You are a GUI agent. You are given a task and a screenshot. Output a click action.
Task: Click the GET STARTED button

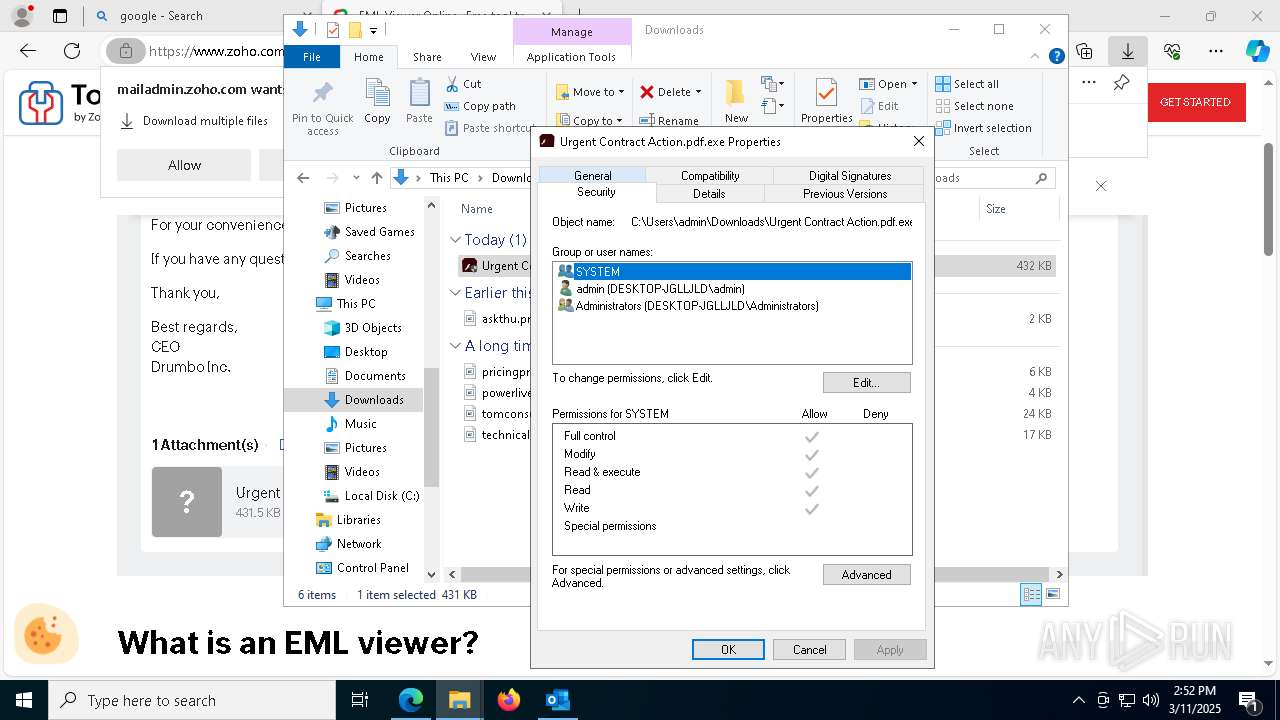point(1195,102)
